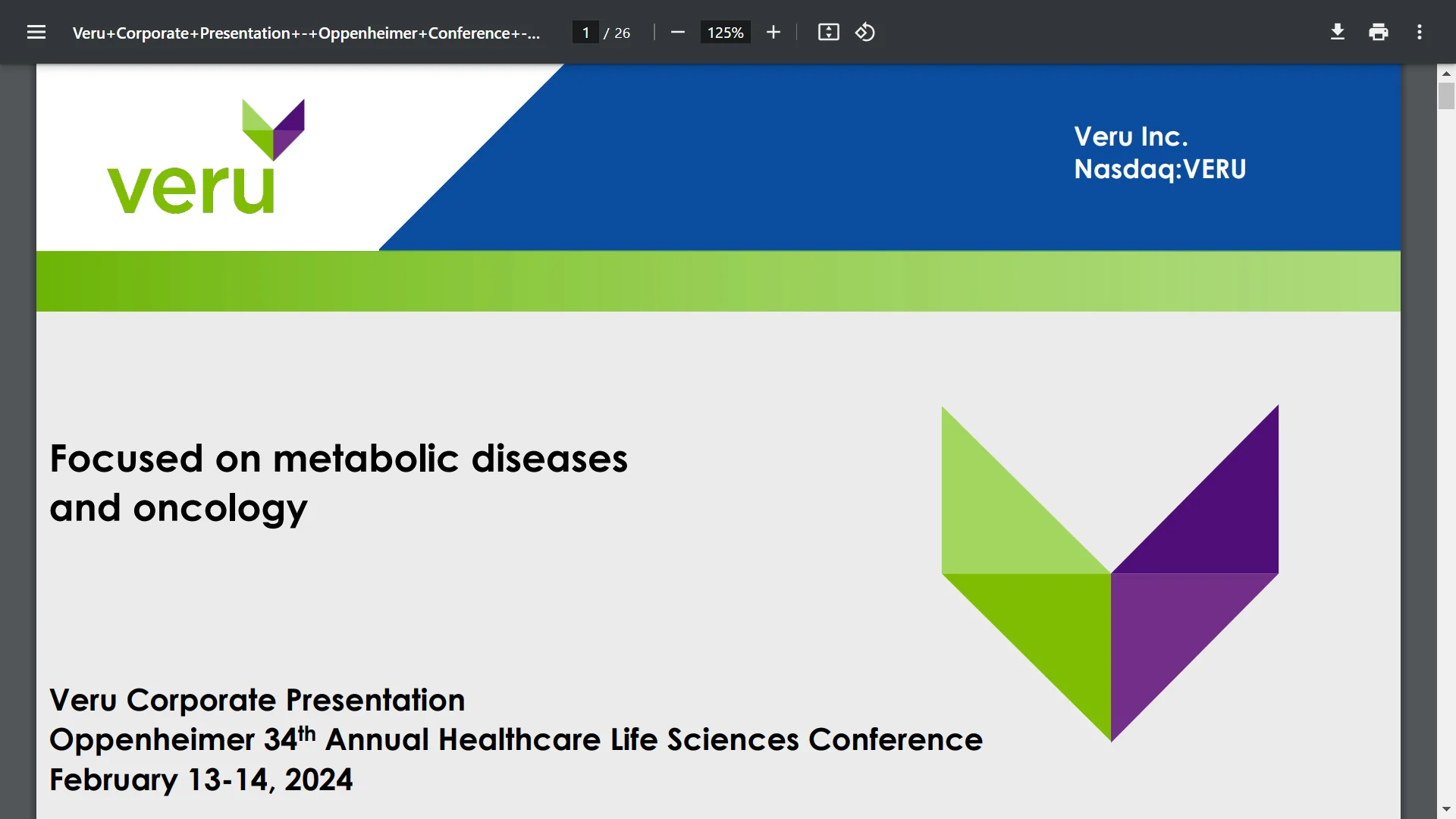Screen dimensions: 1456x819
Task: Click the vertical scrollbar thumb
Action: (x=1446, y=96)
